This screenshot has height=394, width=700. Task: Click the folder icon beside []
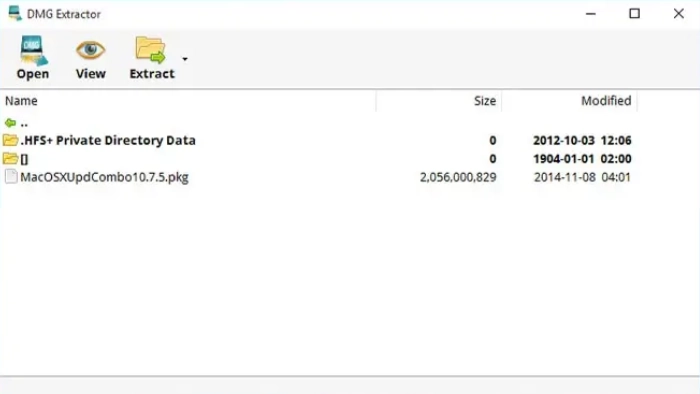tap(10, 158)
